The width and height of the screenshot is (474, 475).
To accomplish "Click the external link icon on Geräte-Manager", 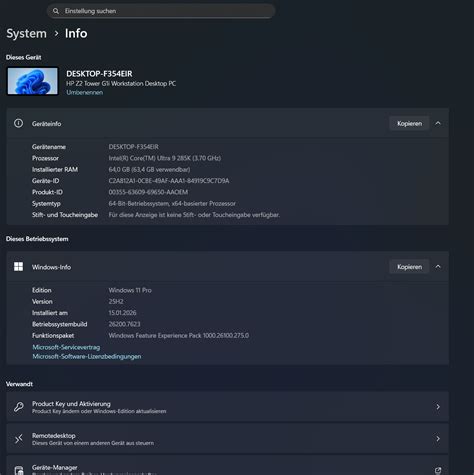I will click(438, 470).
